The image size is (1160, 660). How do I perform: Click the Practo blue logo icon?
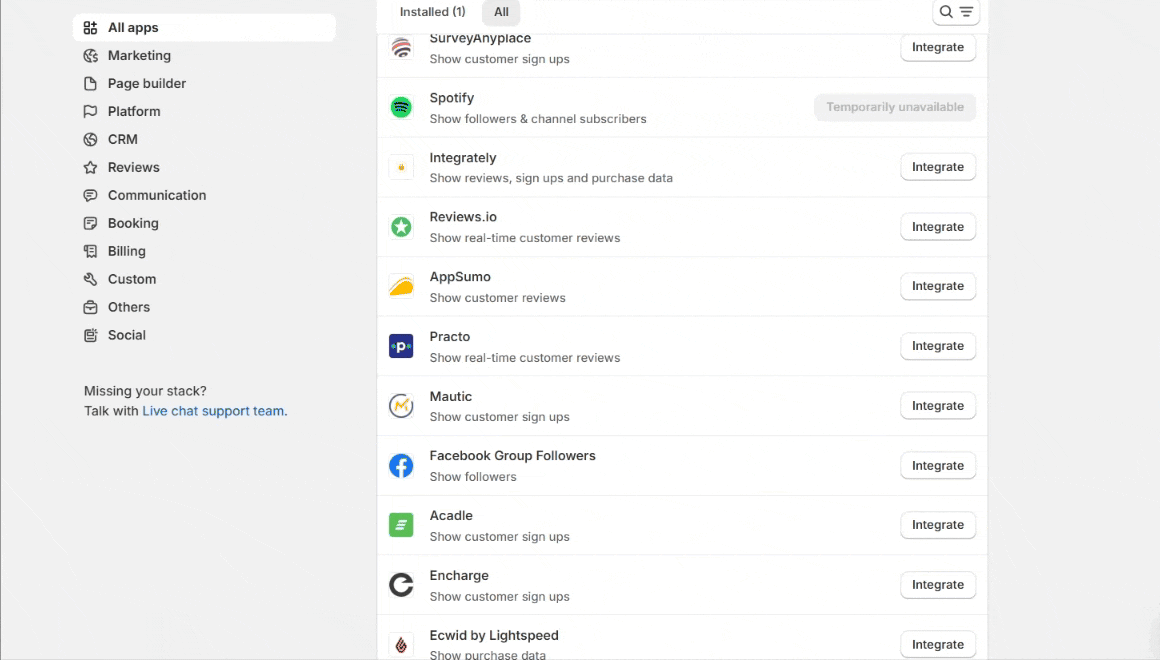tap(401, 346)
